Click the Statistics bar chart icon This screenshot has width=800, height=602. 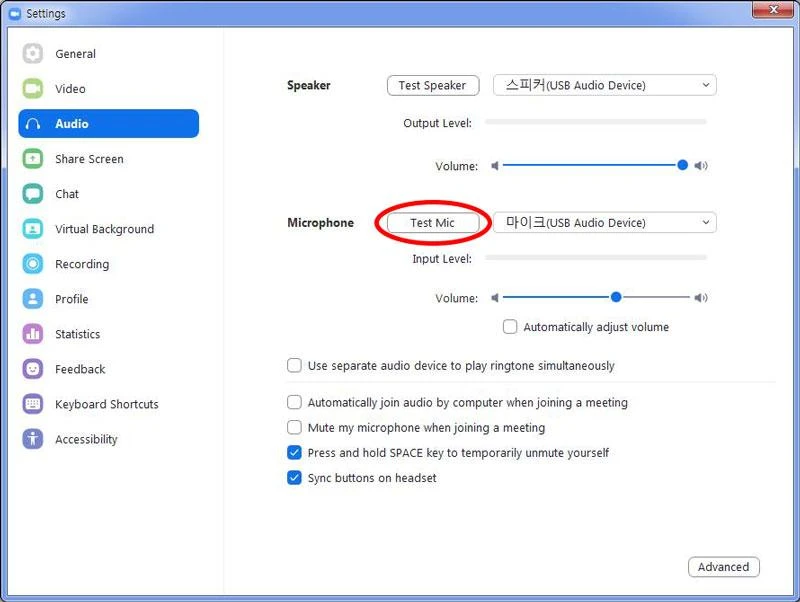point(33,334)
